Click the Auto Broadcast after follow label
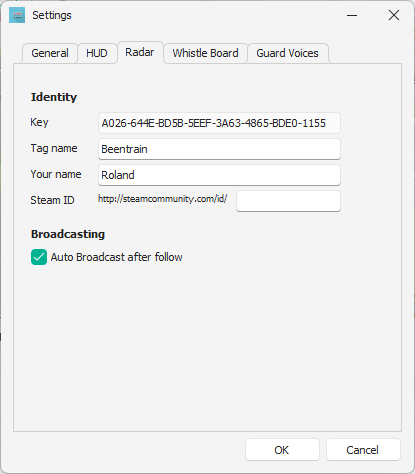The width and height of the screenshot is (415, 474). click(116, 257)
